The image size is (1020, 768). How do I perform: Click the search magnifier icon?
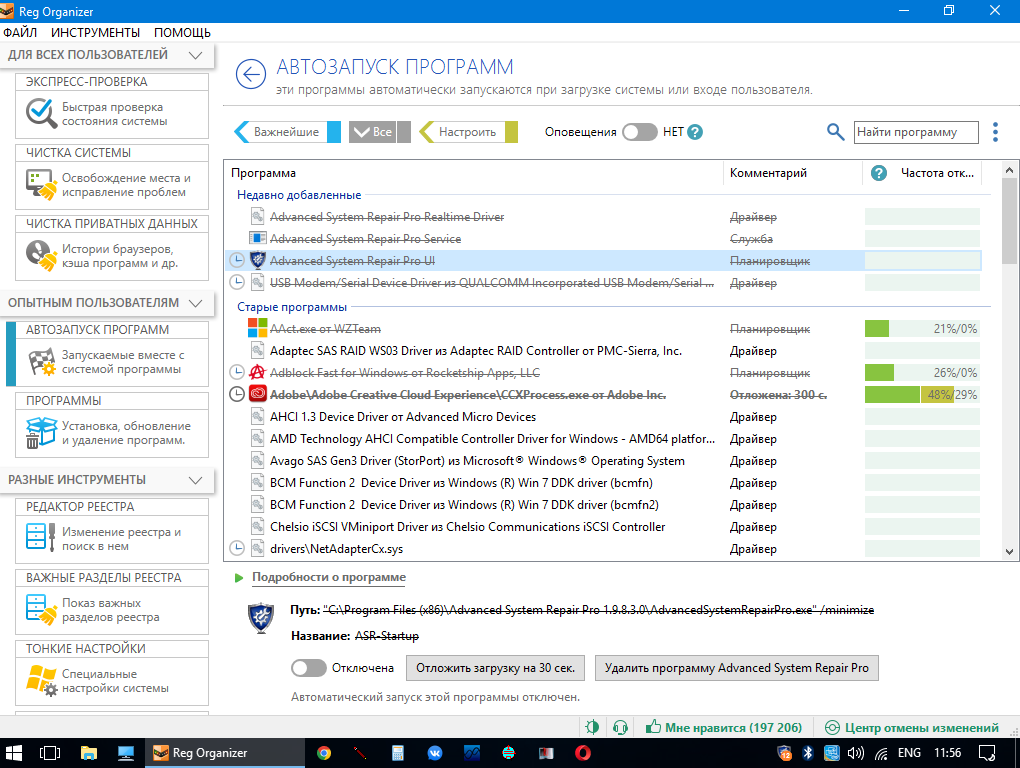pyautogui.click(x=835, y=132)
